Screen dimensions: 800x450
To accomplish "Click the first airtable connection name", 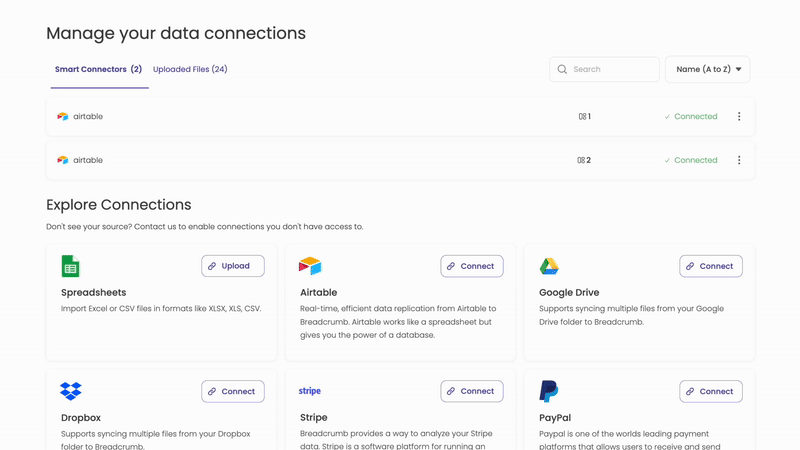I will [x=88, y=116].
